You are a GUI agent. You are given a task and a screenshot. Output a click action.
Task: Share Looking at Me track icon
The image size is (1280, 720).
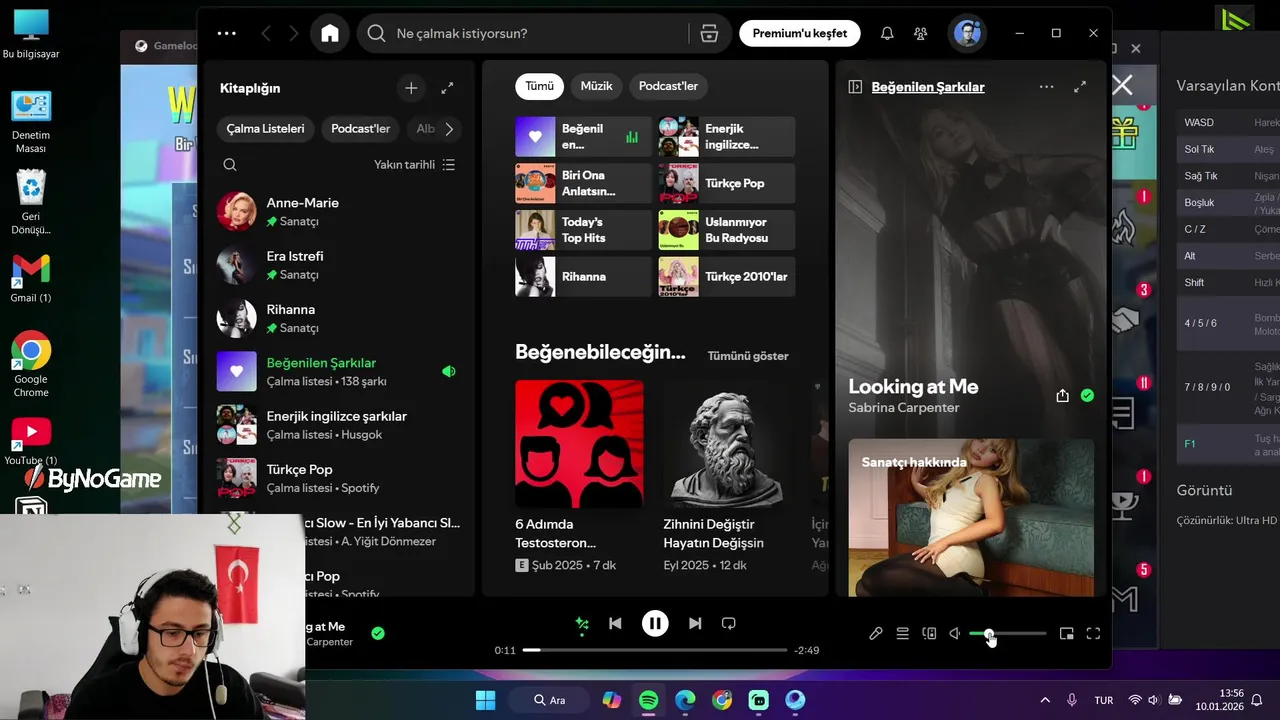coord(1062,395)
